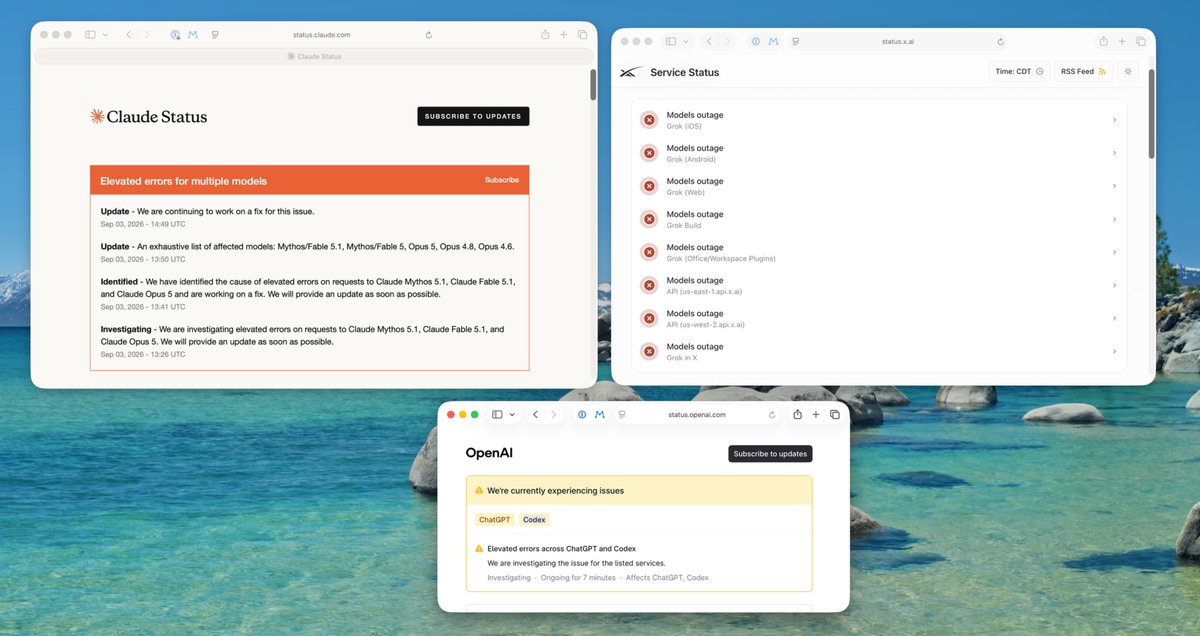Show tab overview in the xAI status window
The width and height of the screenshot is (1200, 636).
click(x=1140, y=41)
